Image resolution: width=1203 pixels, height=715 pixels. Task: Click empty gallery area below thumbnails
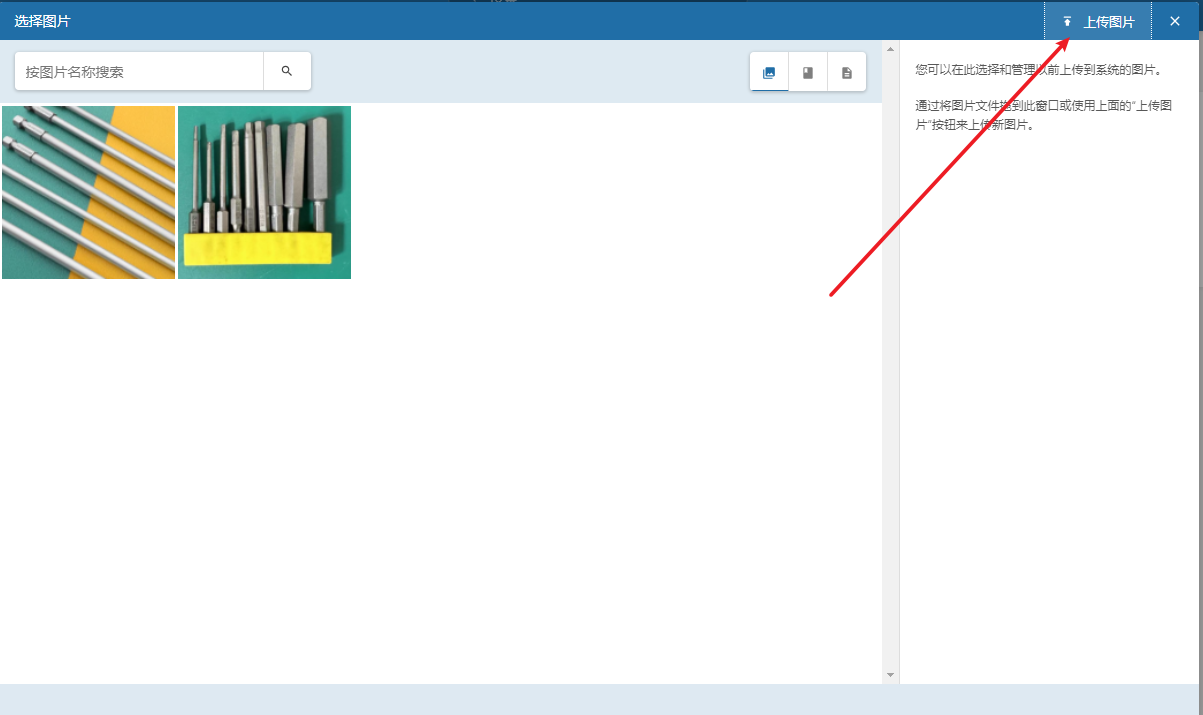click(440, 480)
